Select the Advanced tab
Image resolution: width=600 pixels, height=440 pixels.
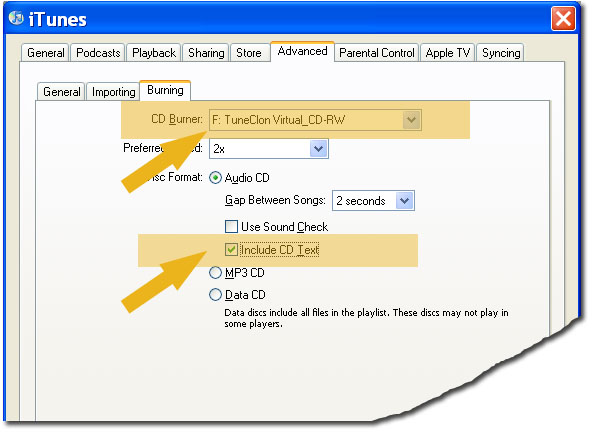click(x=302, y=51)
